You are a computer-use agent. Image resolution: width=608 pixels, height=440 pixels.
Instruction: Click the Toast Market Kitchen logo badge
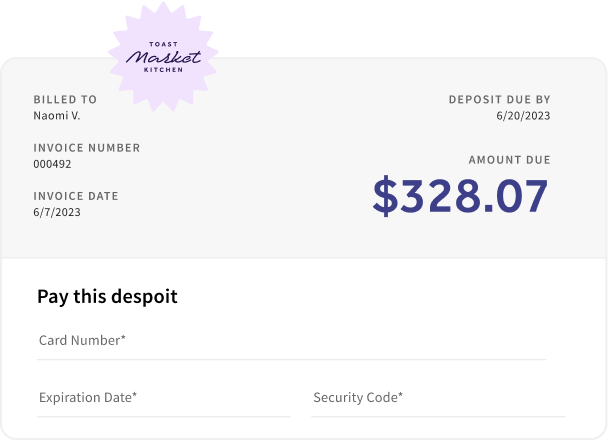click(x=163, y=57)
